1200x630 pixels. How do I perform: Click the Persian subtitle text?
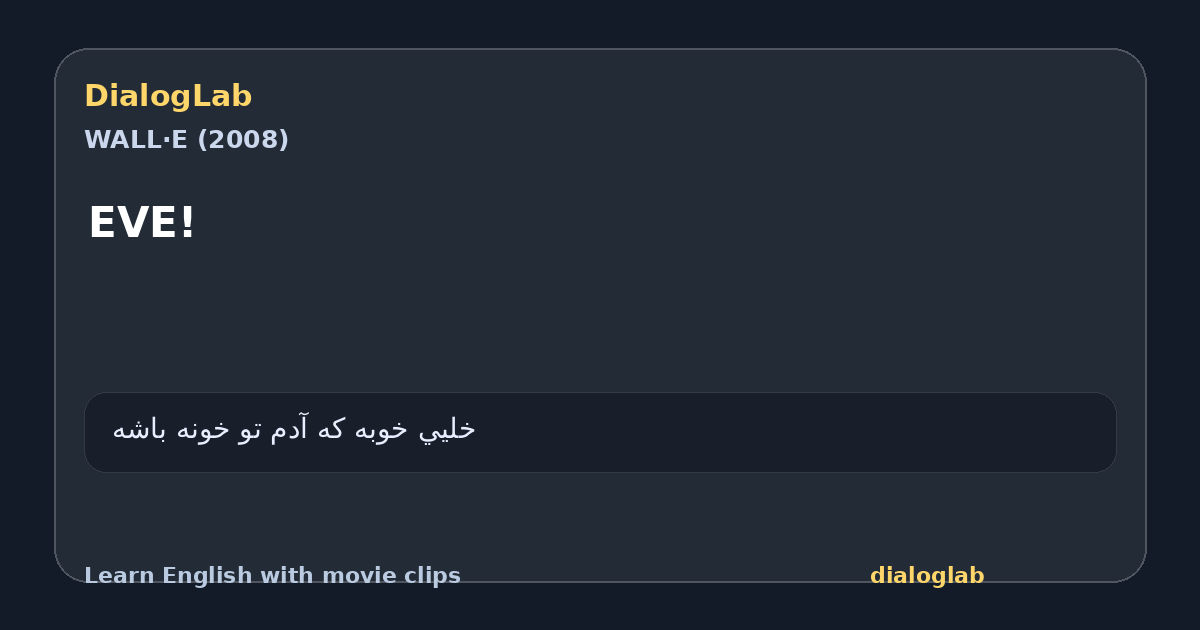(x=294, y=429)
